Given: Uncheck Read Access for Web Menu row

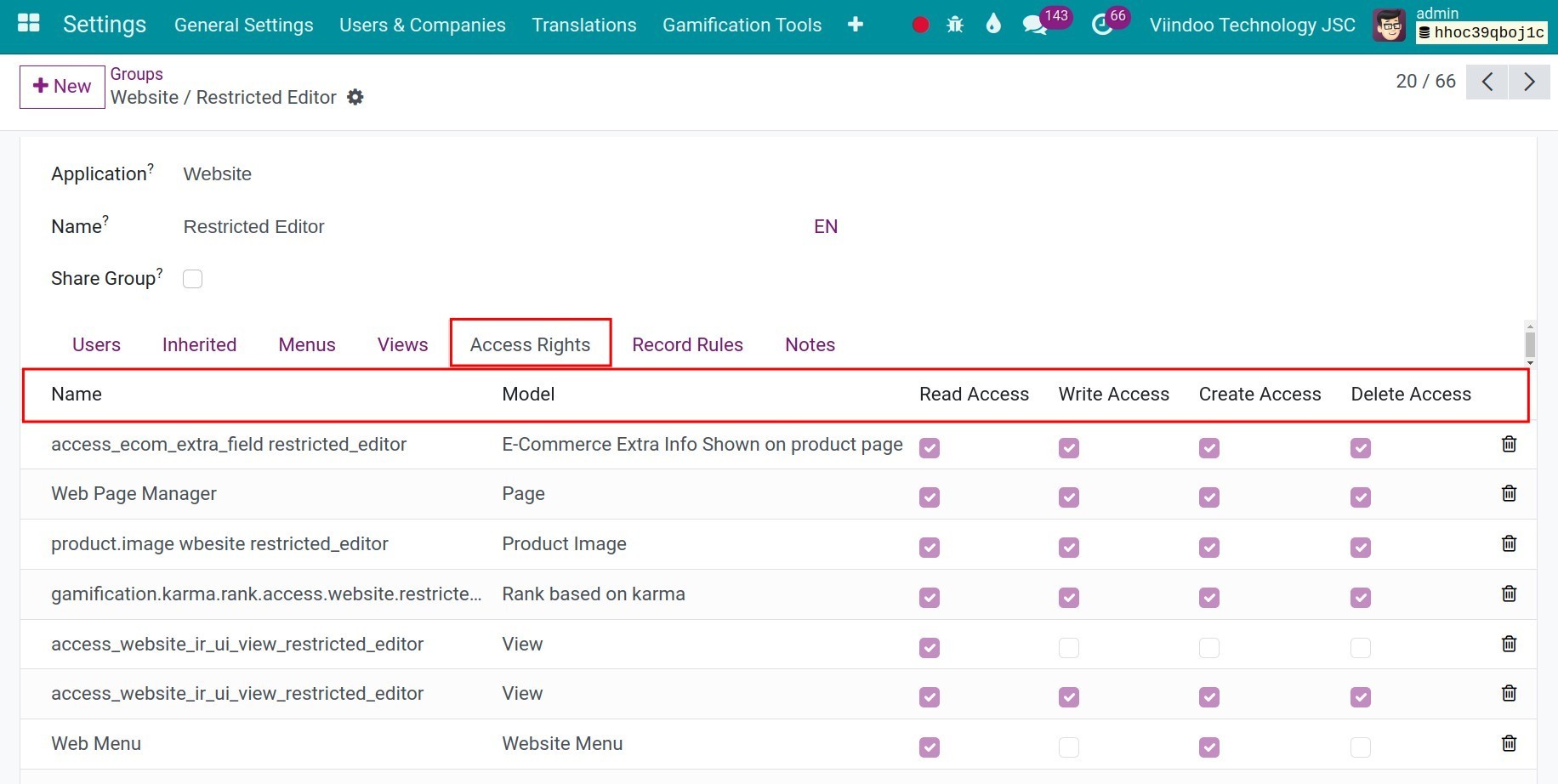Looking at the screenshot, I should [x=930, y=747].
